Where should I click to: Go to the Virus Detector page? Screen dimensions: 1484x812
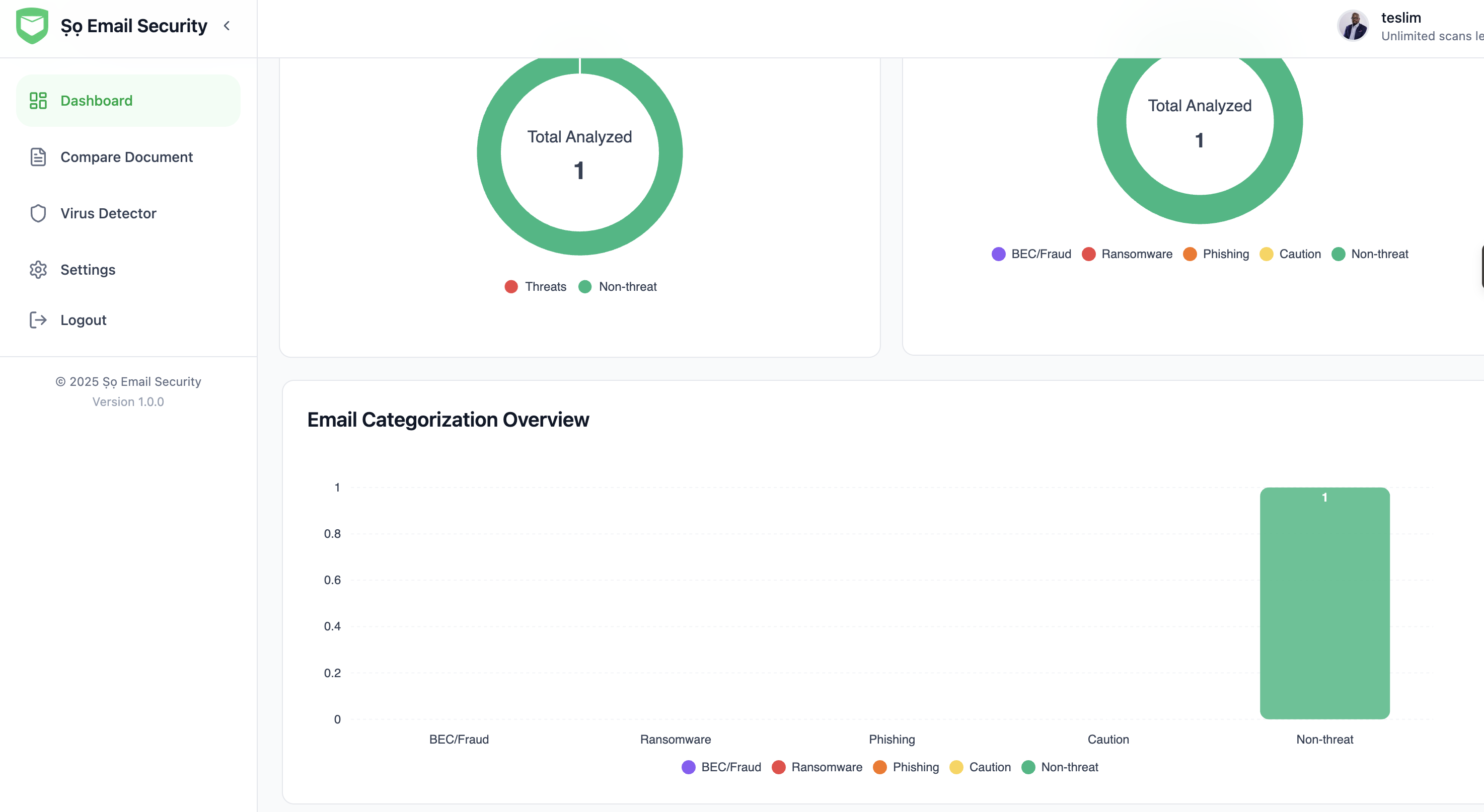(x=108, y=214)
